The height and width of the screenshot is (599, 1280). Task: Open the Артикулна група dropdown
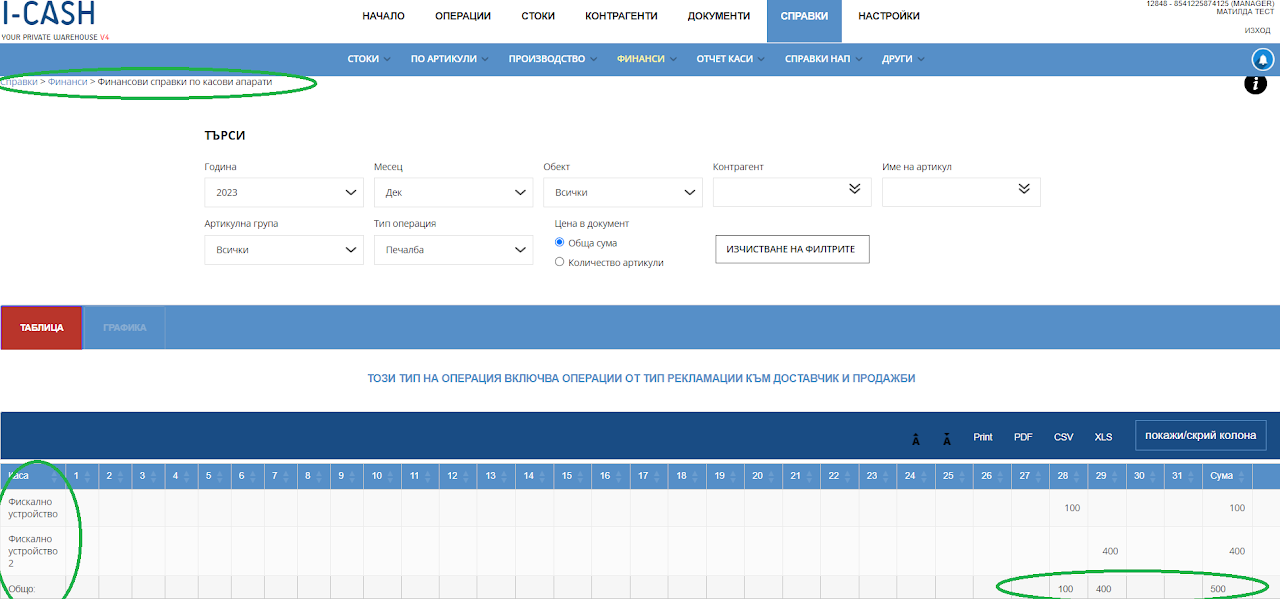coord(284,250)
